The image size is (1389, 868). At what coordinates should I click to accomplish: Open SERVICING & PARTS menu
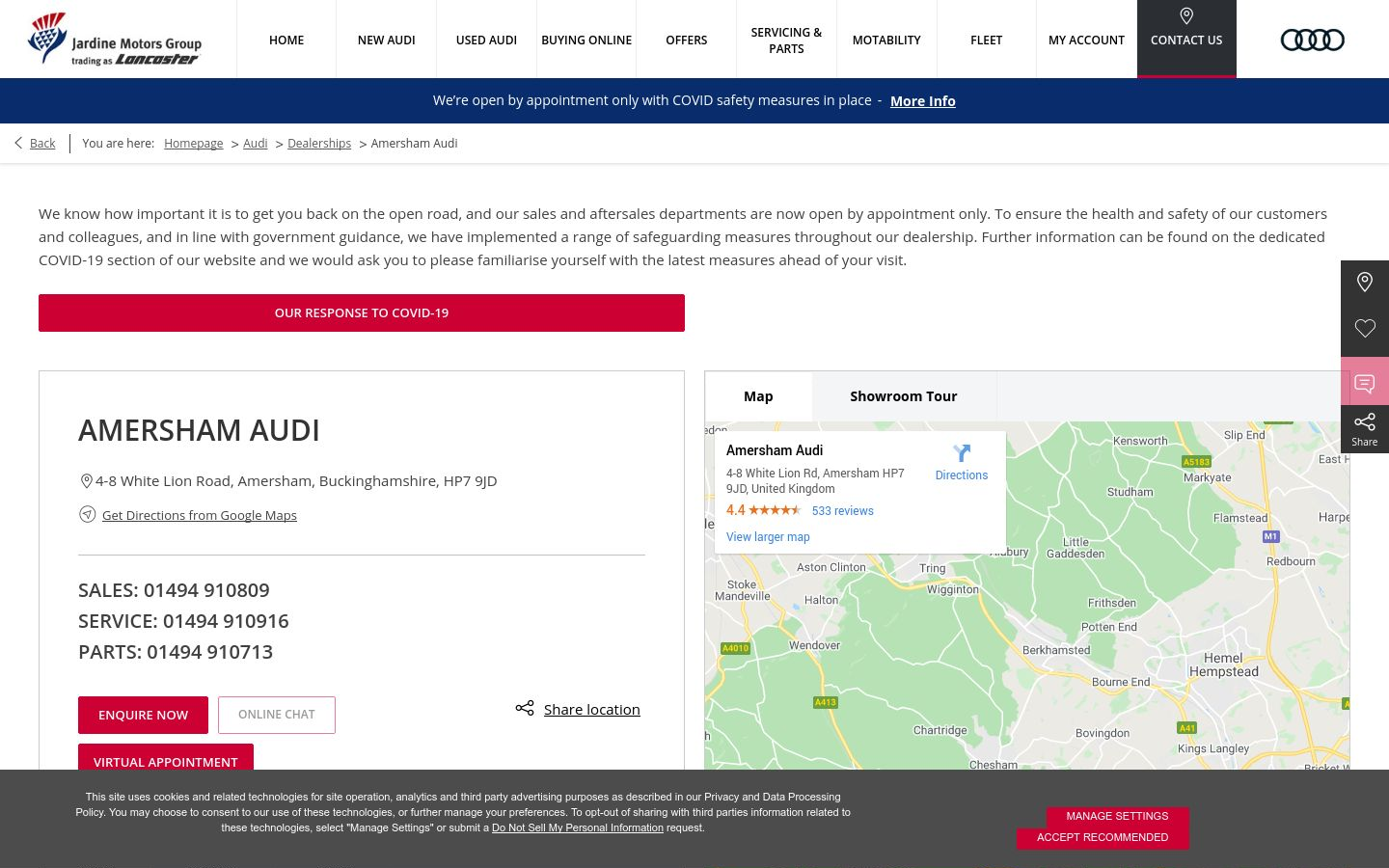tap(786, 40)
